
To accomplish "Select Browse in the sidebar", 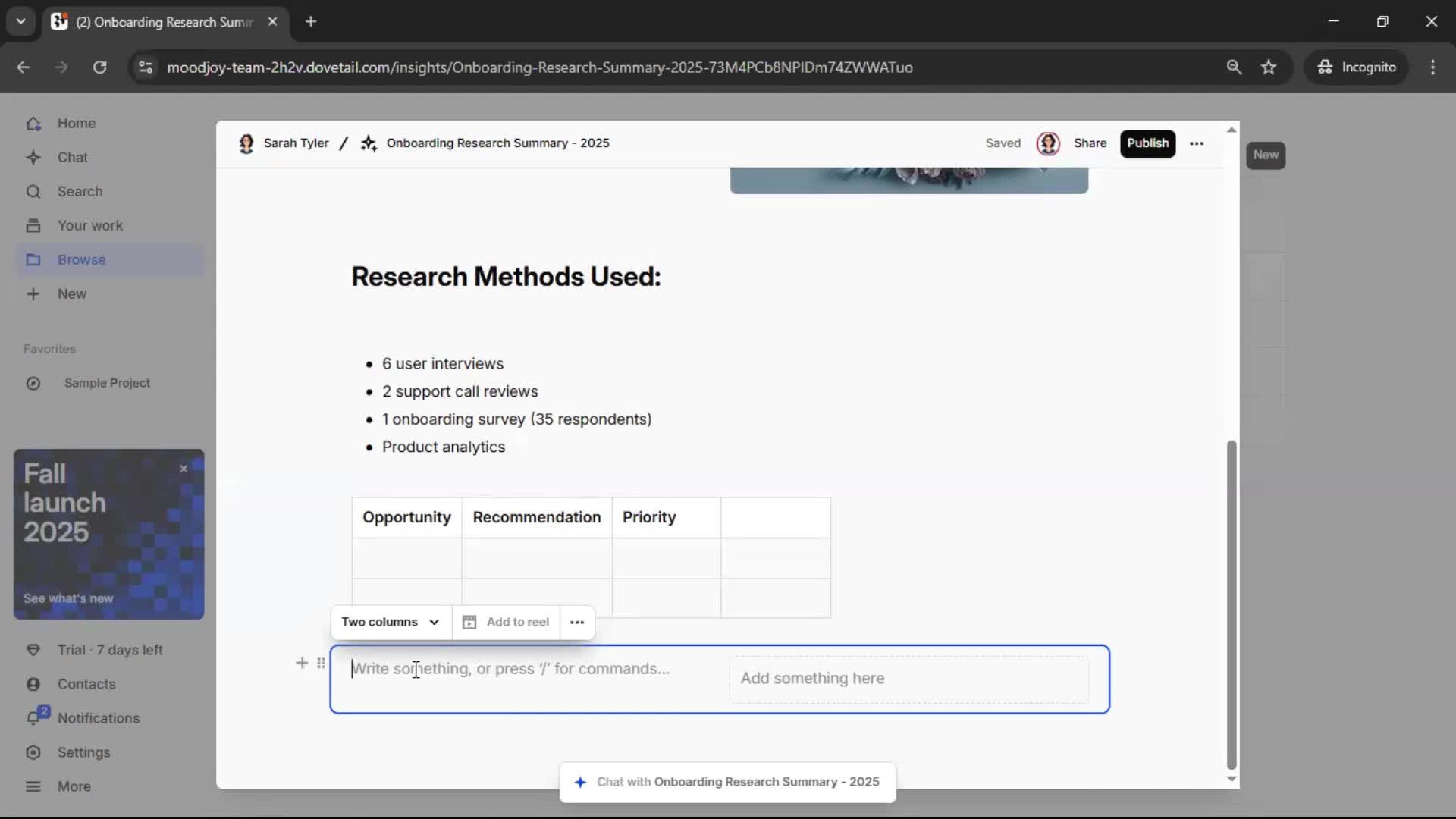I will tap(81, 260).
